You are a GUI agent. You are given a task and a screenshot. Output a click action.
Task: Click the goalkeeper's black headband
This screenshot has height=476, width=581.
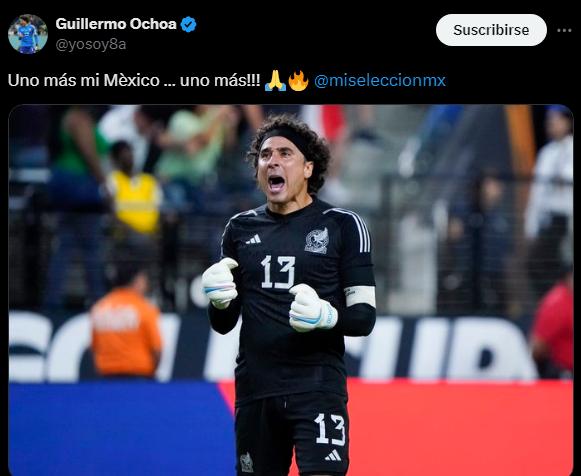coord(287,138)
